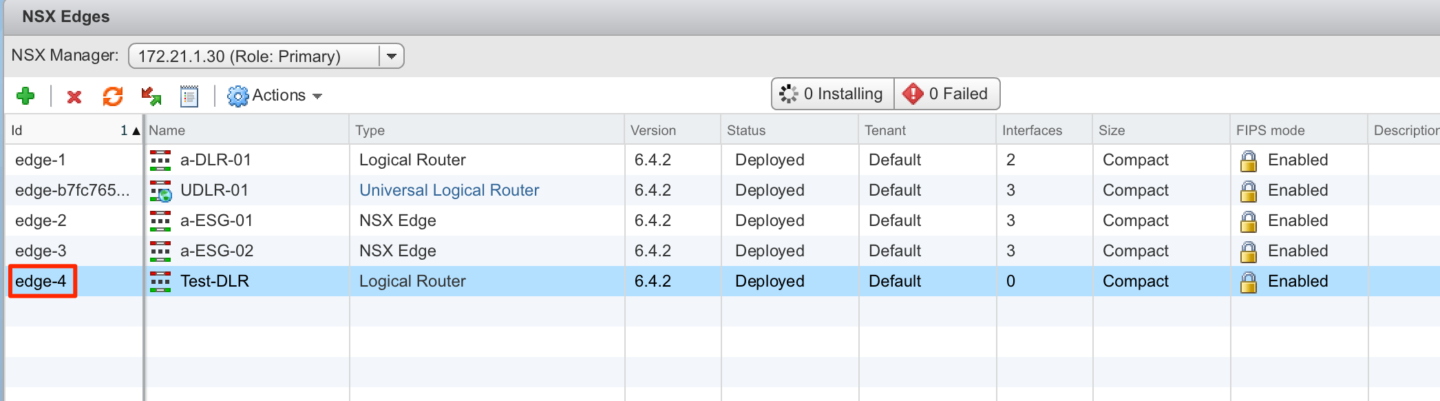Click Logical Router type in the Test-DLR row
1440x401 pixels.
[x=412, y=281]
